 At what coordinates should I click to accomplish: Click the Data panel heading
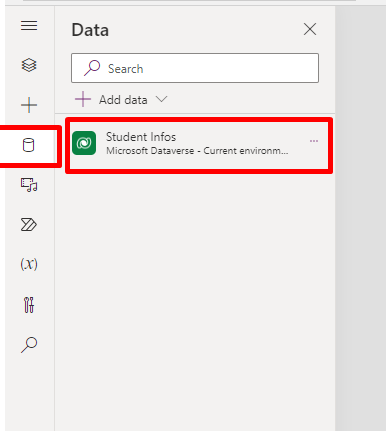[x=90, y=30]
